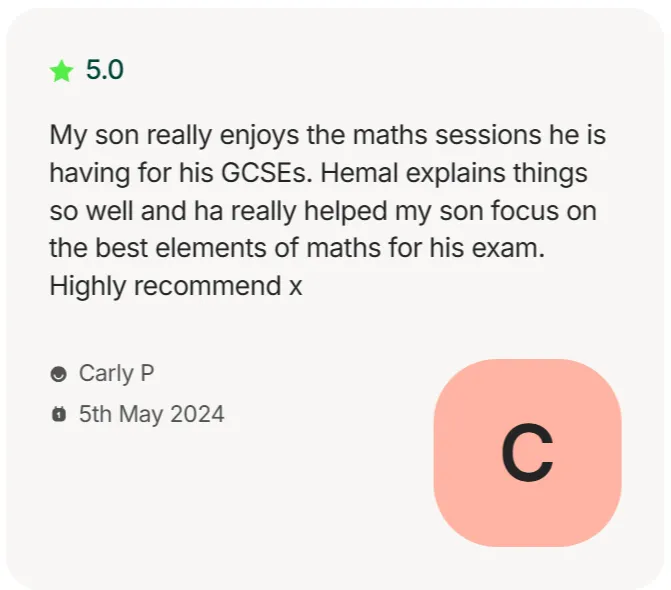The height and width of the screenshot is (590, 671).
Task: Click the tutor name Hemal in review
Action: point(359,173)
